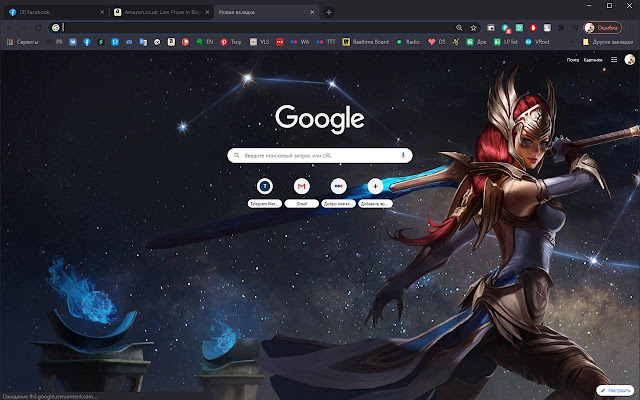640x400 pixels.
Task: Open the Другие закладки folder
Action: click(607, 42)
